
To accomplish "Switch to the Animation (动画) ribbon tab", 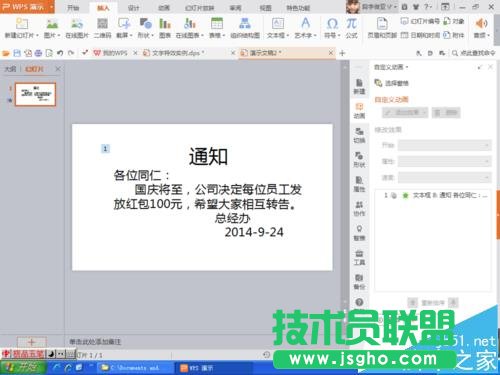I will pos(164,8).
